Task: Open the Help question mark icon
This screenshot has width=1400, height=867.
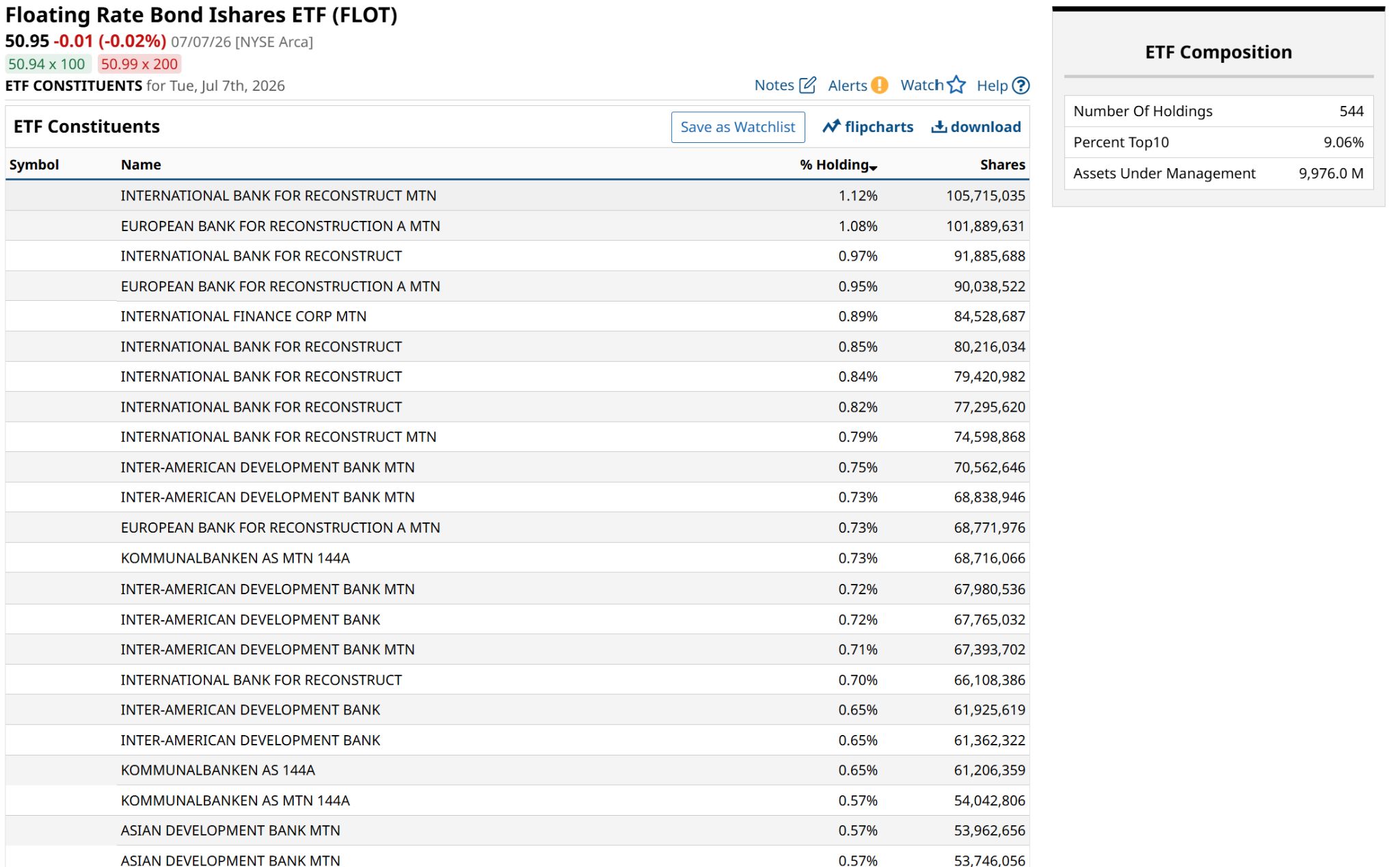Action: click(1021, 85)
